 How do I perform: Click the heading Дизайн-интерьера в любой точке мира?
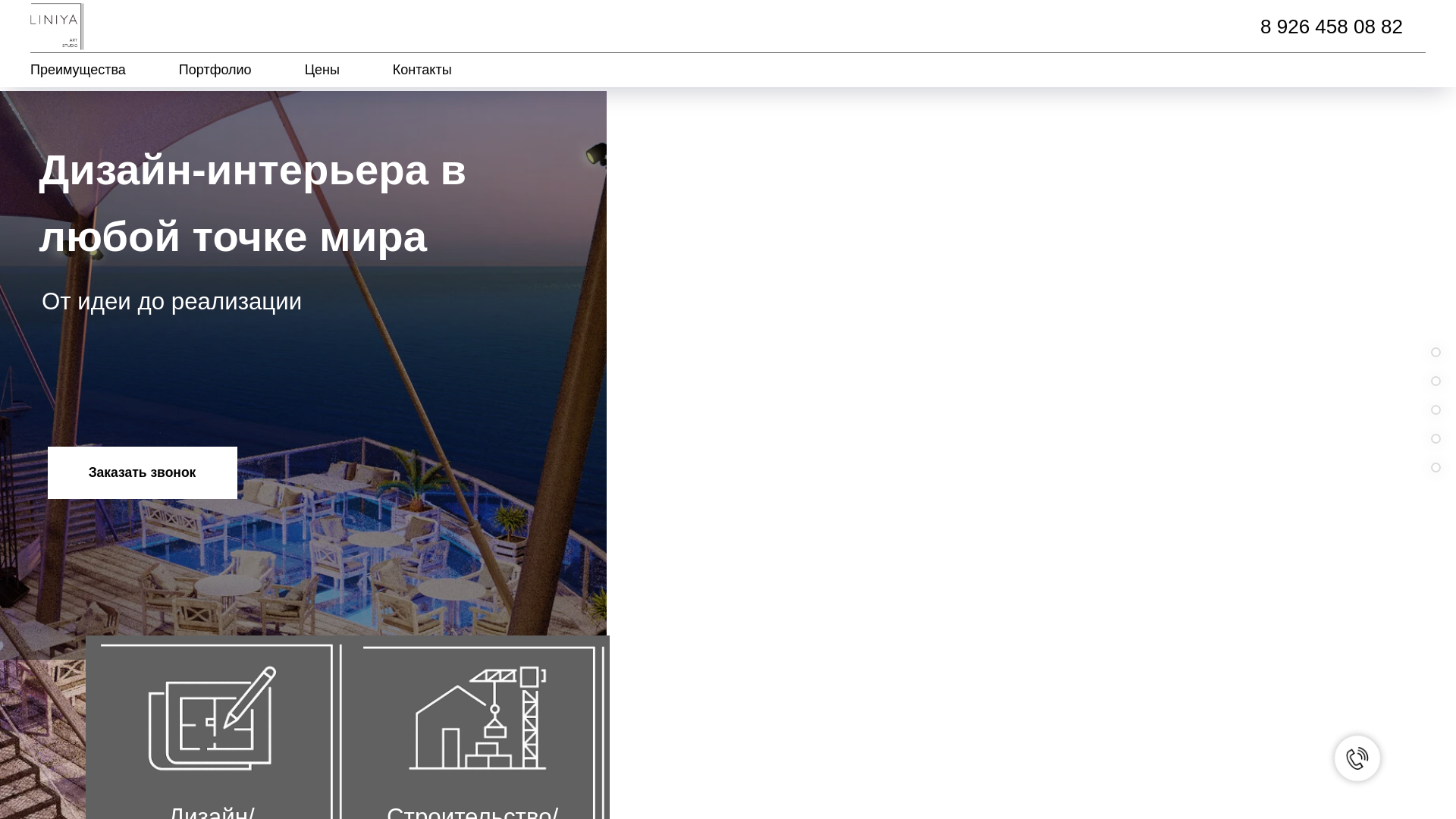253,203
